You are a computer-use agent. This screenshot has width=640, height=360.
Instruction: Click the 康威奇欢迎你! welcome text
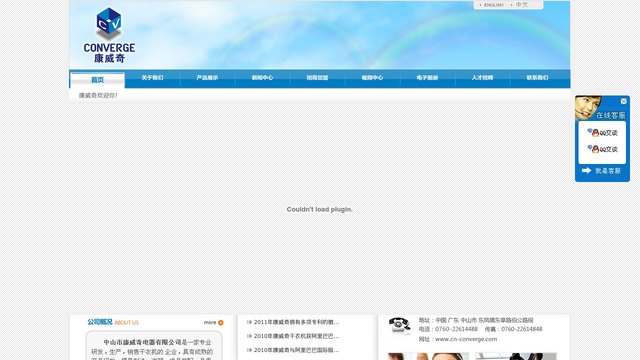tap(98, 96)
